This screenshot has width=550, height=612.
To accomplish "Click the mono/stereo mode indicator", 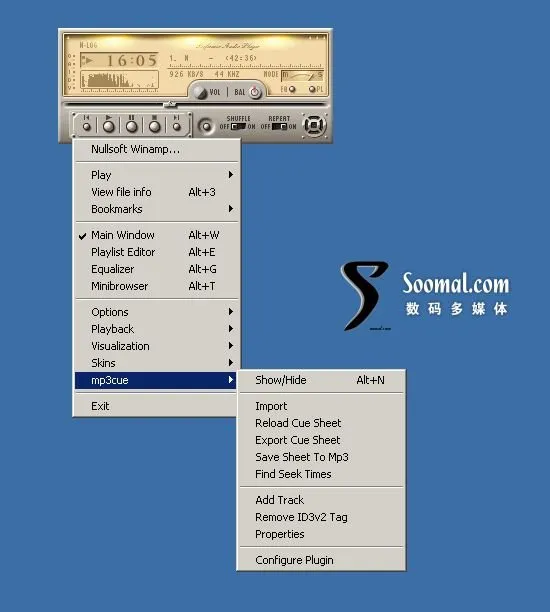I will [303, 75].
